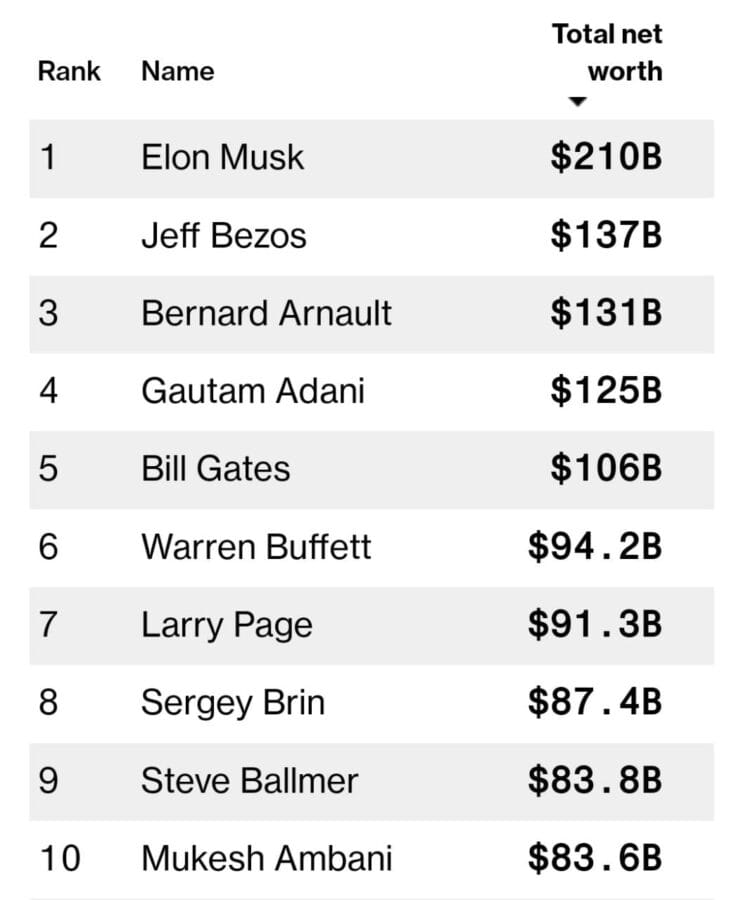This screenshot has height=900, width=743.
Task: Open Steve Ballmer's entry
Action: point(249,781)
